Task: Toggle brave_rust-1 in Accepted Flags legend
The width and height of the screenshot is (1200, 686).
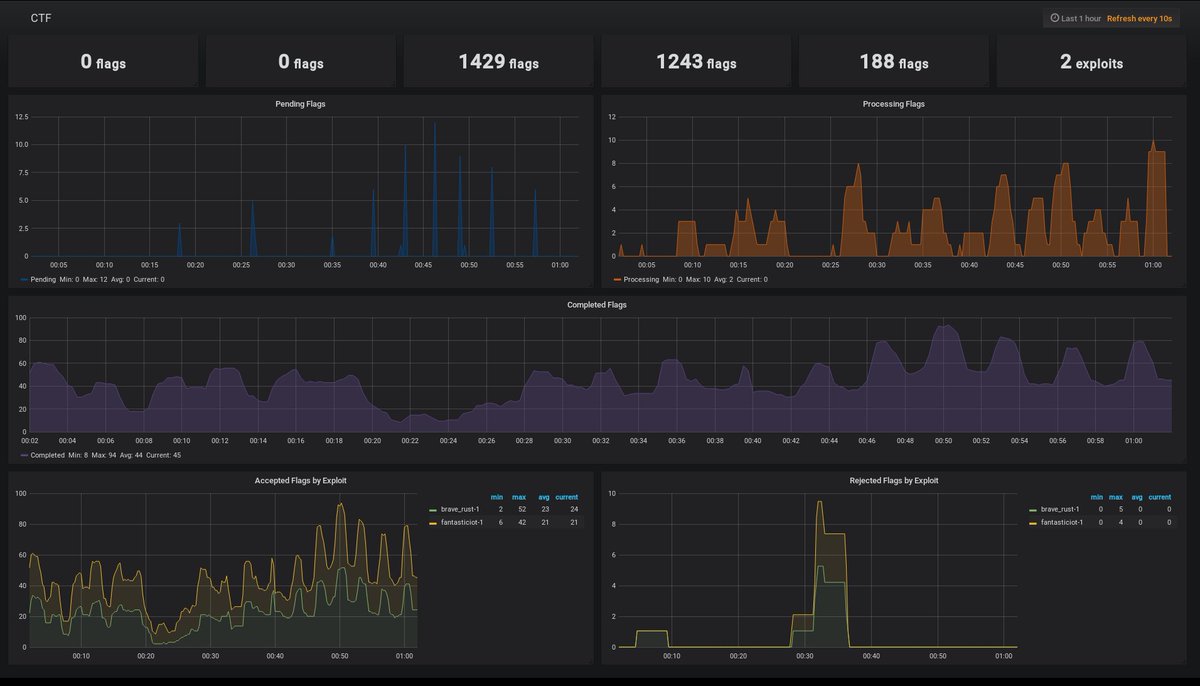Action: coord(460,510)
